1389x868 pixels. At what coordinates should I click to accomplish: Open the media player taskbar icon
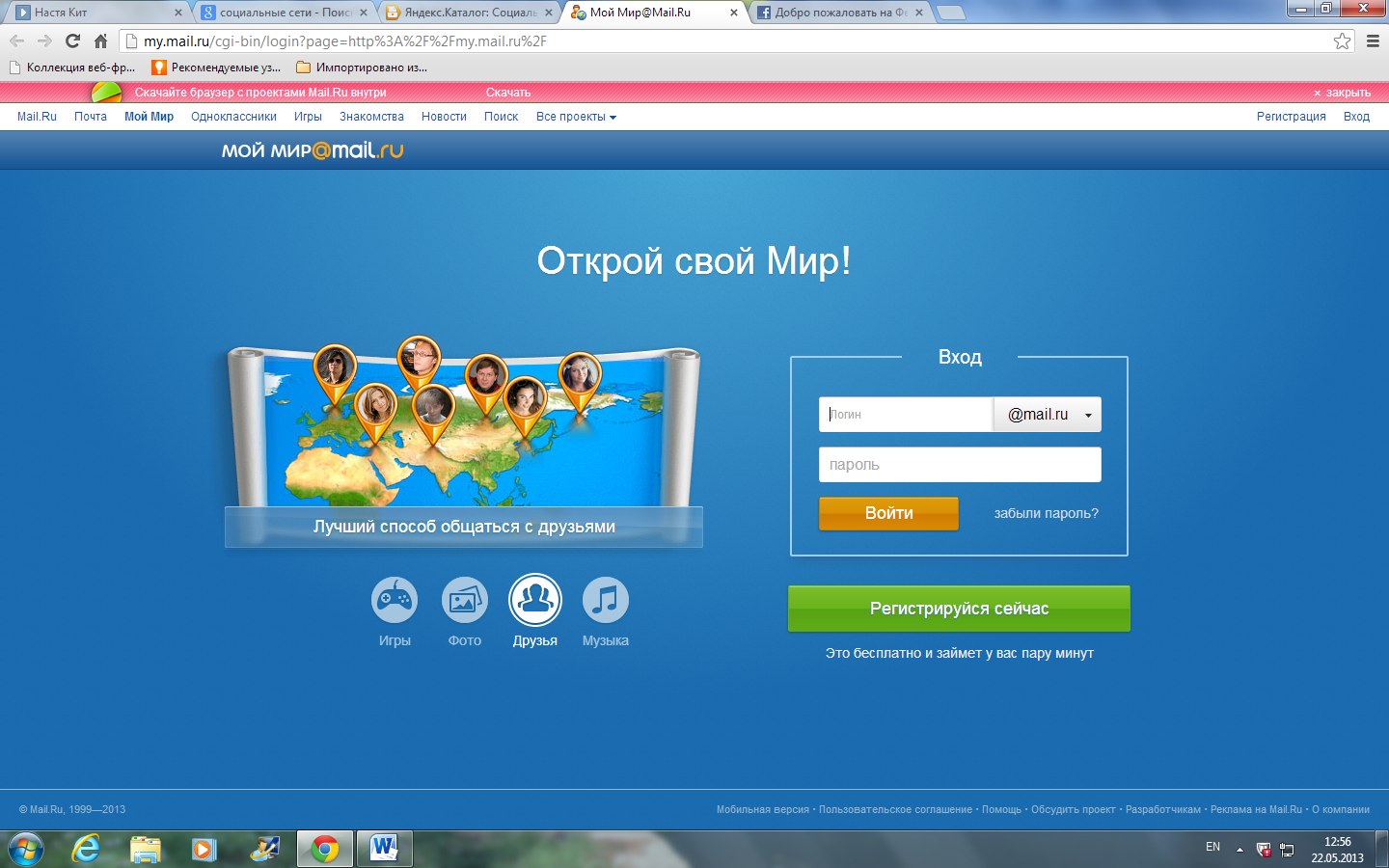[204, 849]
